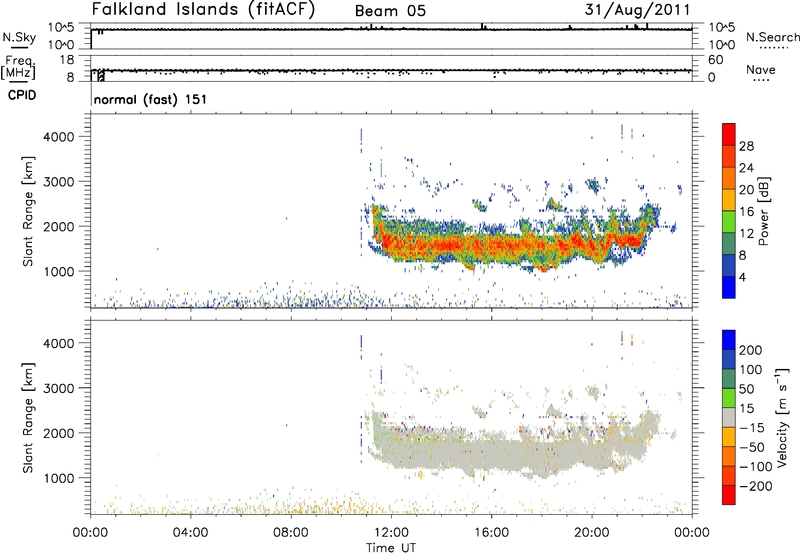The height and width of the screenshot is (554, 800).
Task: Click the '16:00' time tick label
Action: [x=491, y=533]
